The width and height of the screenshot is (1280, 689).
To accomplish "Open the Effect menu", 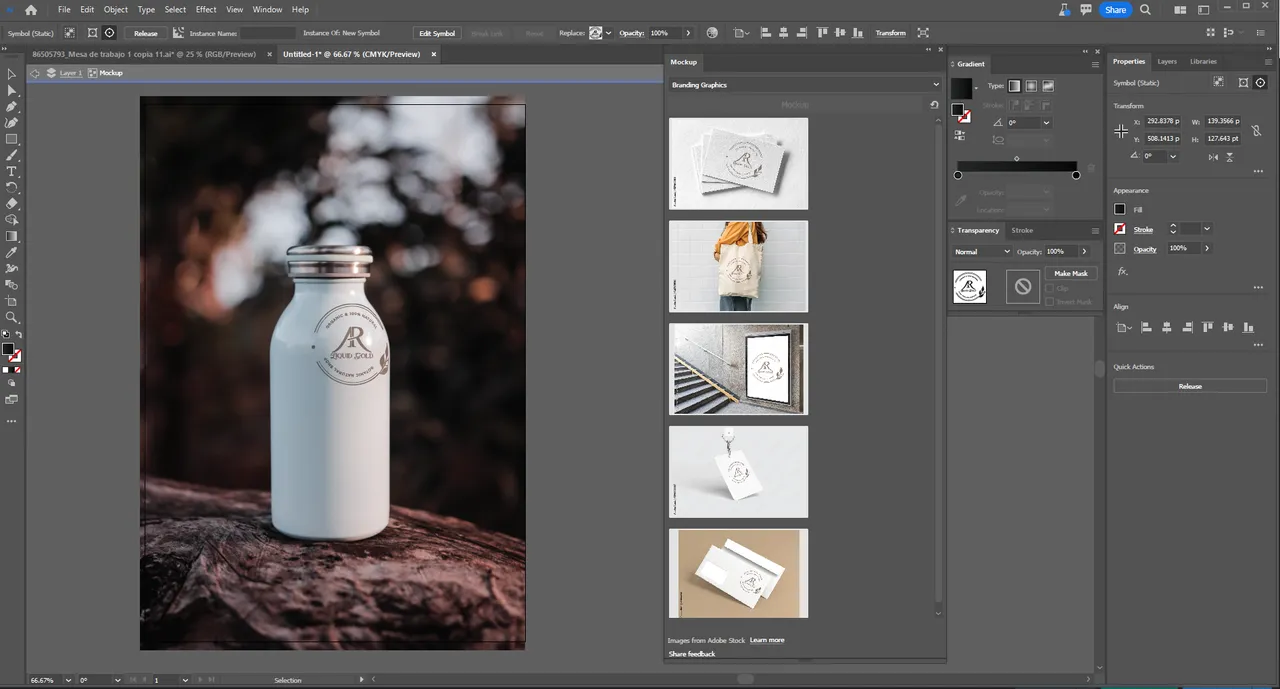I will (206, 9).
